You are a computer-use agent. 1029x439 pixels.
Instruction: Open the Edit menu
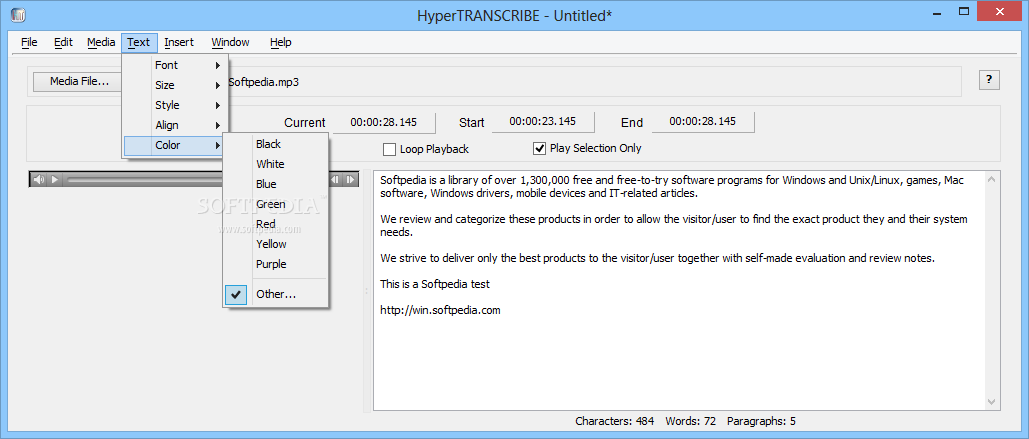64,42
